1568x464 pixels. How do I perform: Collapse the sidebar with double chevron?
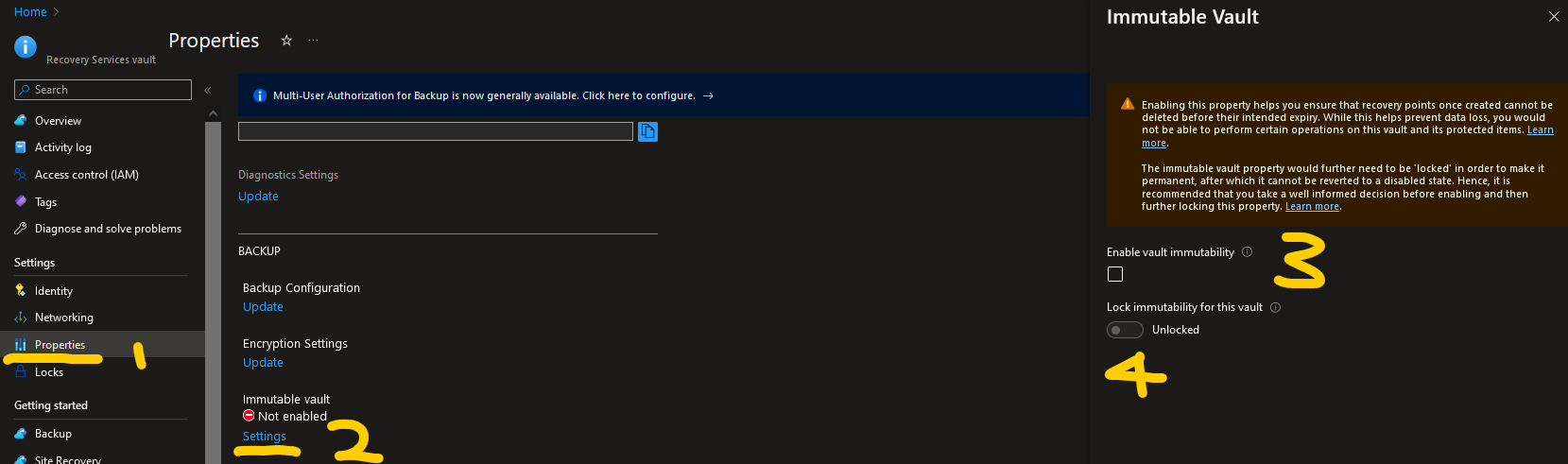pos(208,90)
